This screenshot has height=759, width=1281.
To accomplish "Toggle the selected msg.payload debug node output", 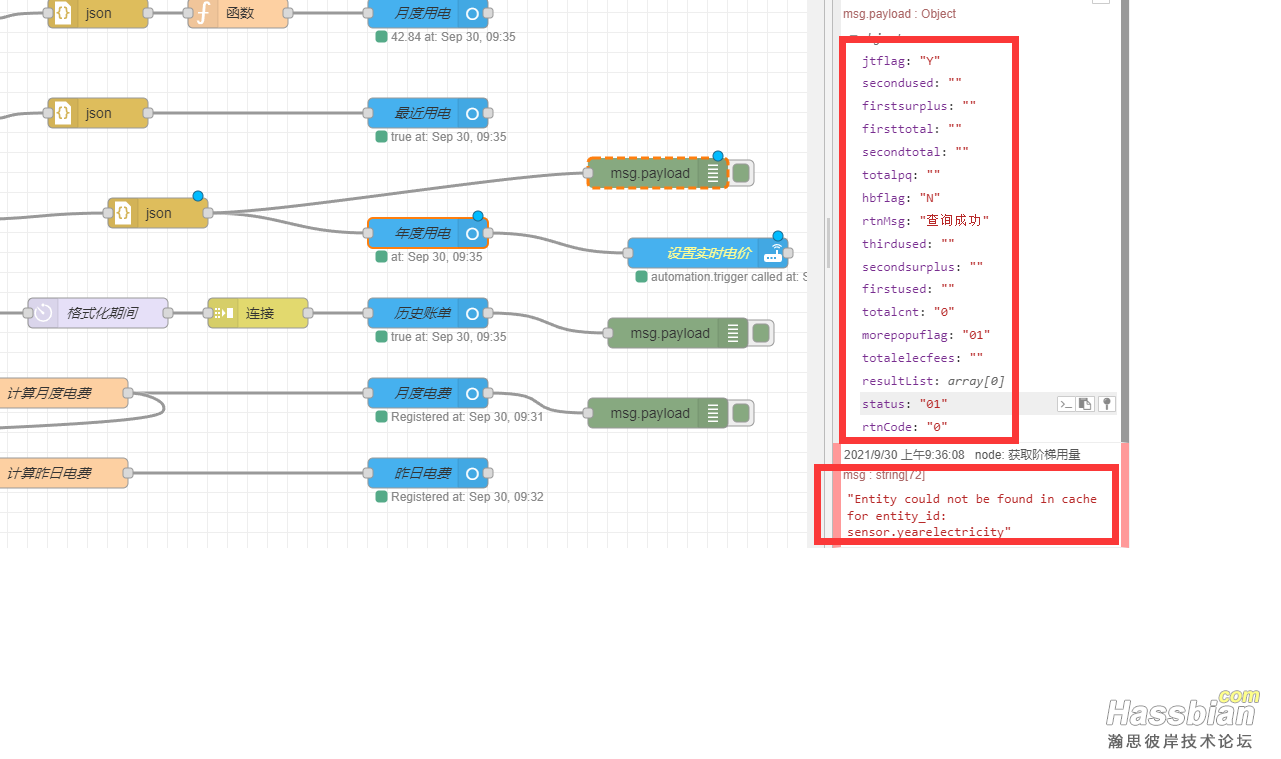I will tap(741, 173).
